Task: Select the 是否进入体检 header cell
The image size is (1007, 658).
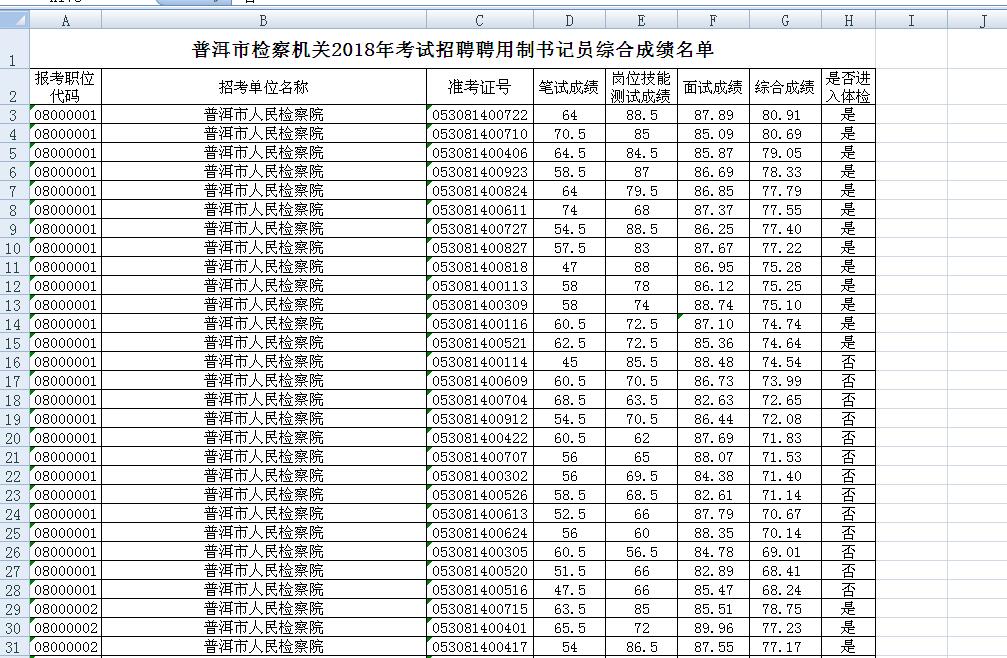Action: point(848,87)
